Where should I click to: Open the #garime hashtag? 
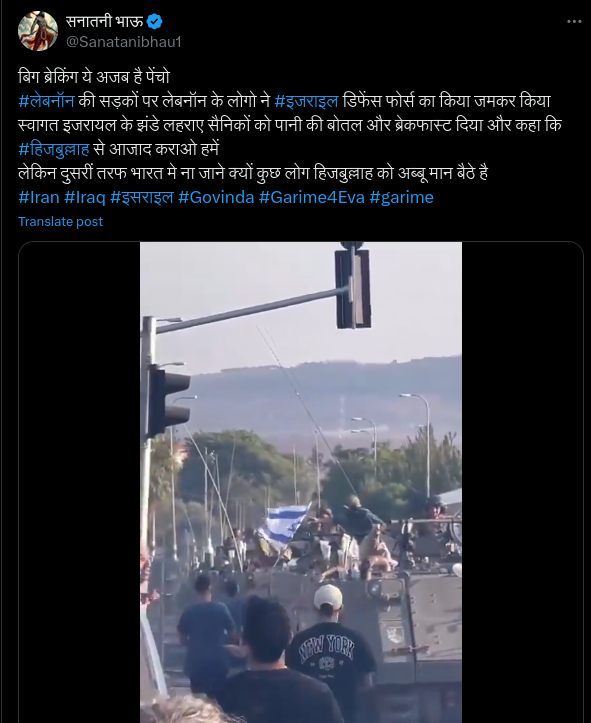click(402, 197)
